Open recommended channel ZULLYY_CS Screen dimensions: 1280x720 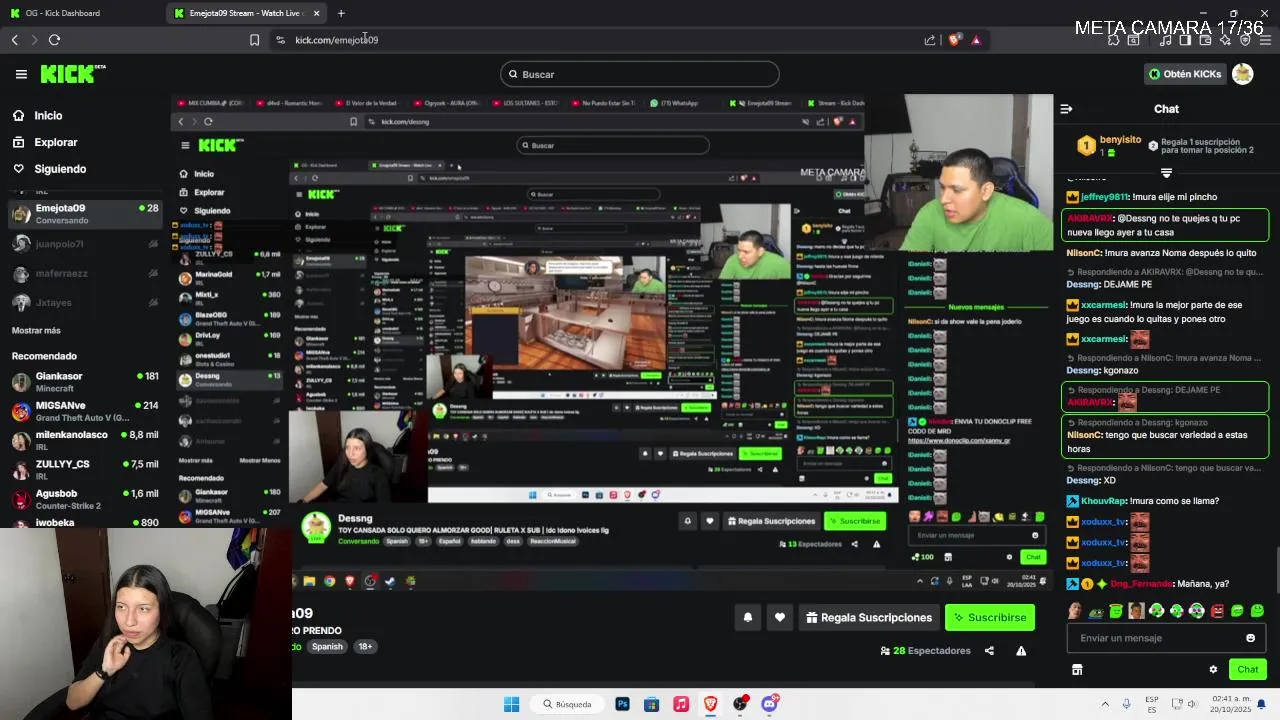coord(84,470)
